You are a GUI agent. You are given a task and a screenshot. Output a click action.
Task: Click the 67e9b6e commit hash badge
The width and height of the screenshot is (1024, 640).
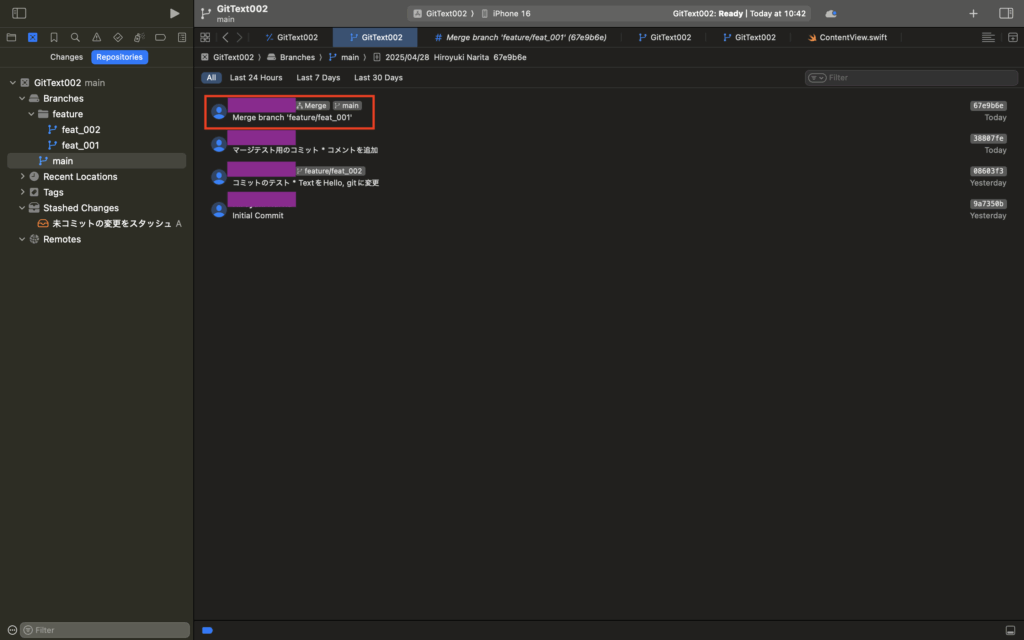[x=988, y=106]
